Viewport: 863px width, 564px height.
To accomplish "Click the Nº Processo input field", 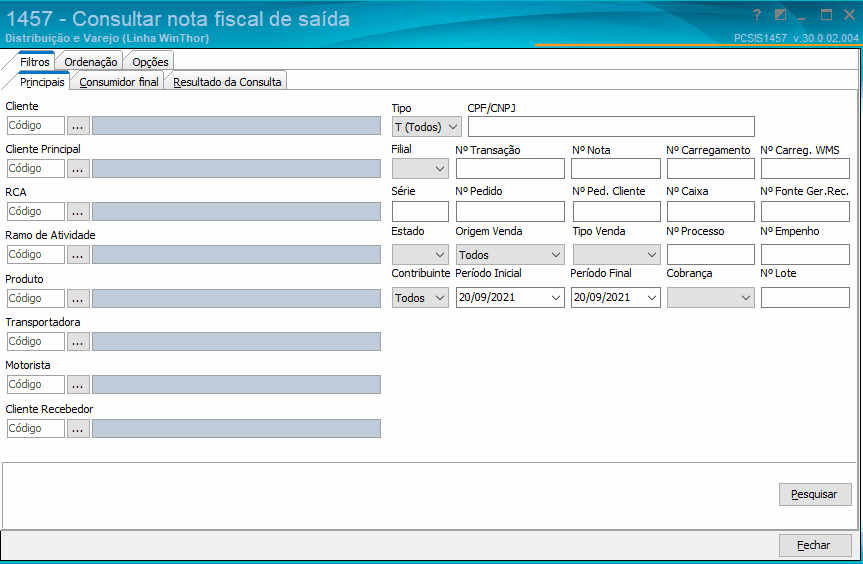I will pyautogui.click(x=711, y=254).
